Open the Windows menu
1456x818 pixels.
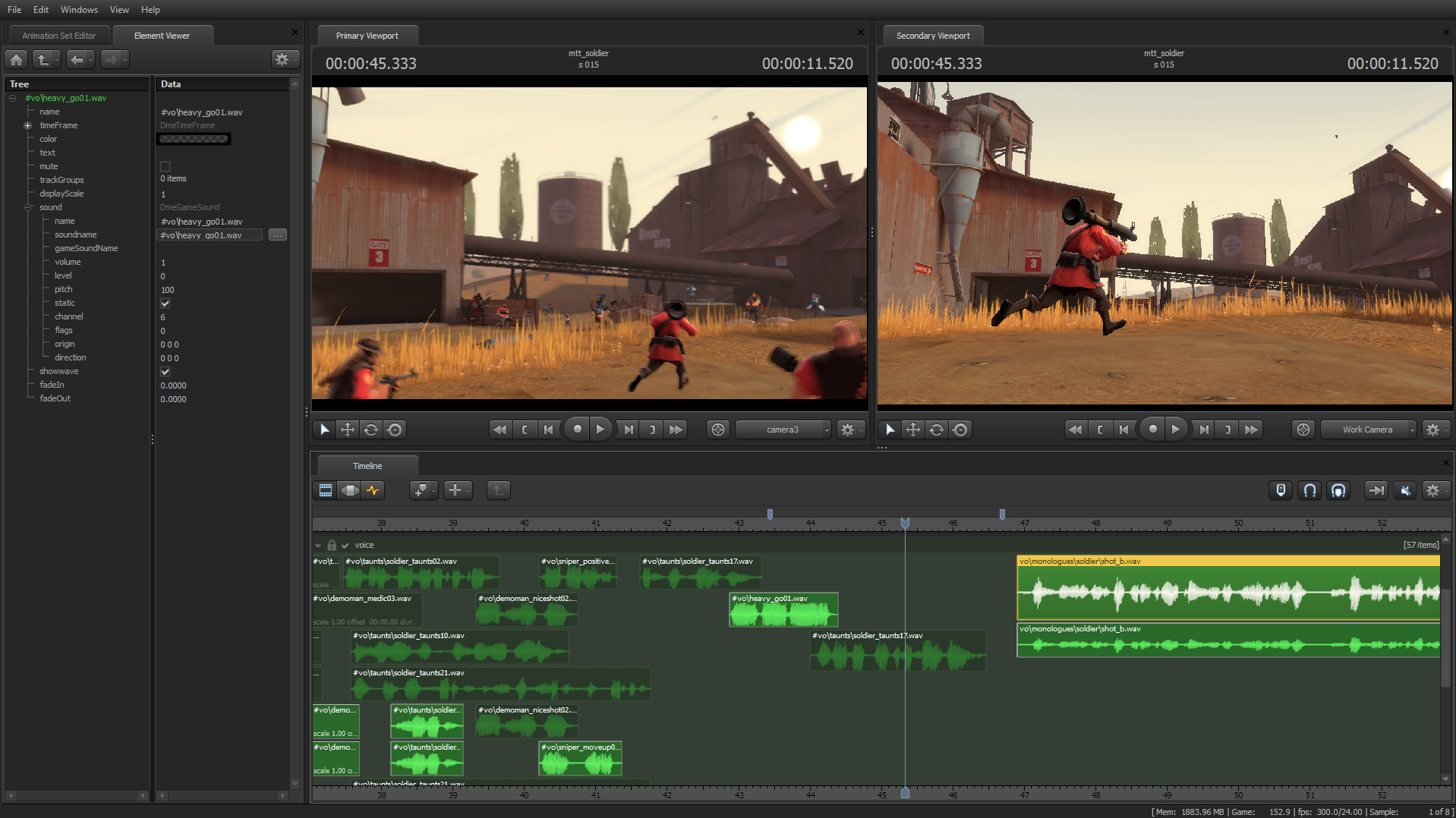tap(79, 10)
